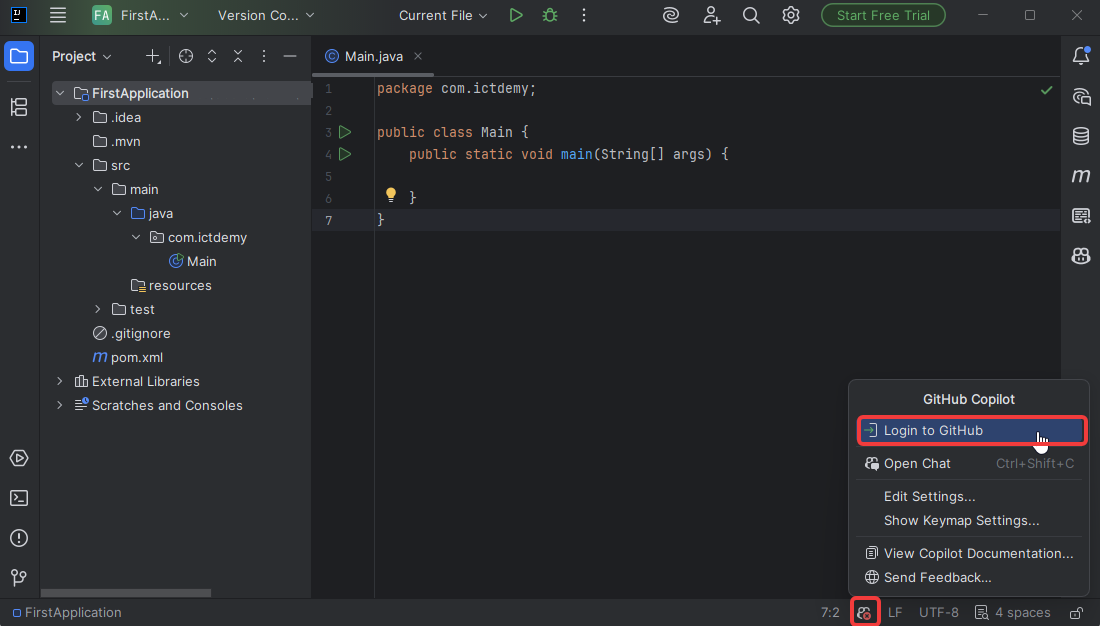Open View Copilot Documentation...
1100x626 pixels.
pyautogui.click(x=969, y=553)
